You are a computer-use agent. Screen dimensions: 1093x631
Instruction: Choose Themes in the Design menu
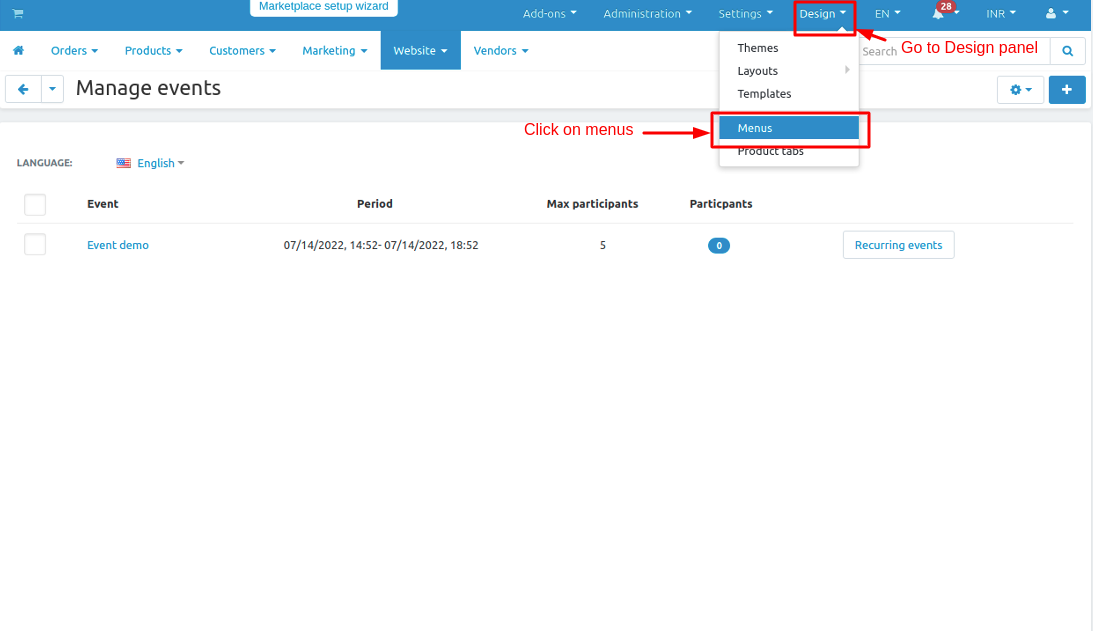point(758,48)
